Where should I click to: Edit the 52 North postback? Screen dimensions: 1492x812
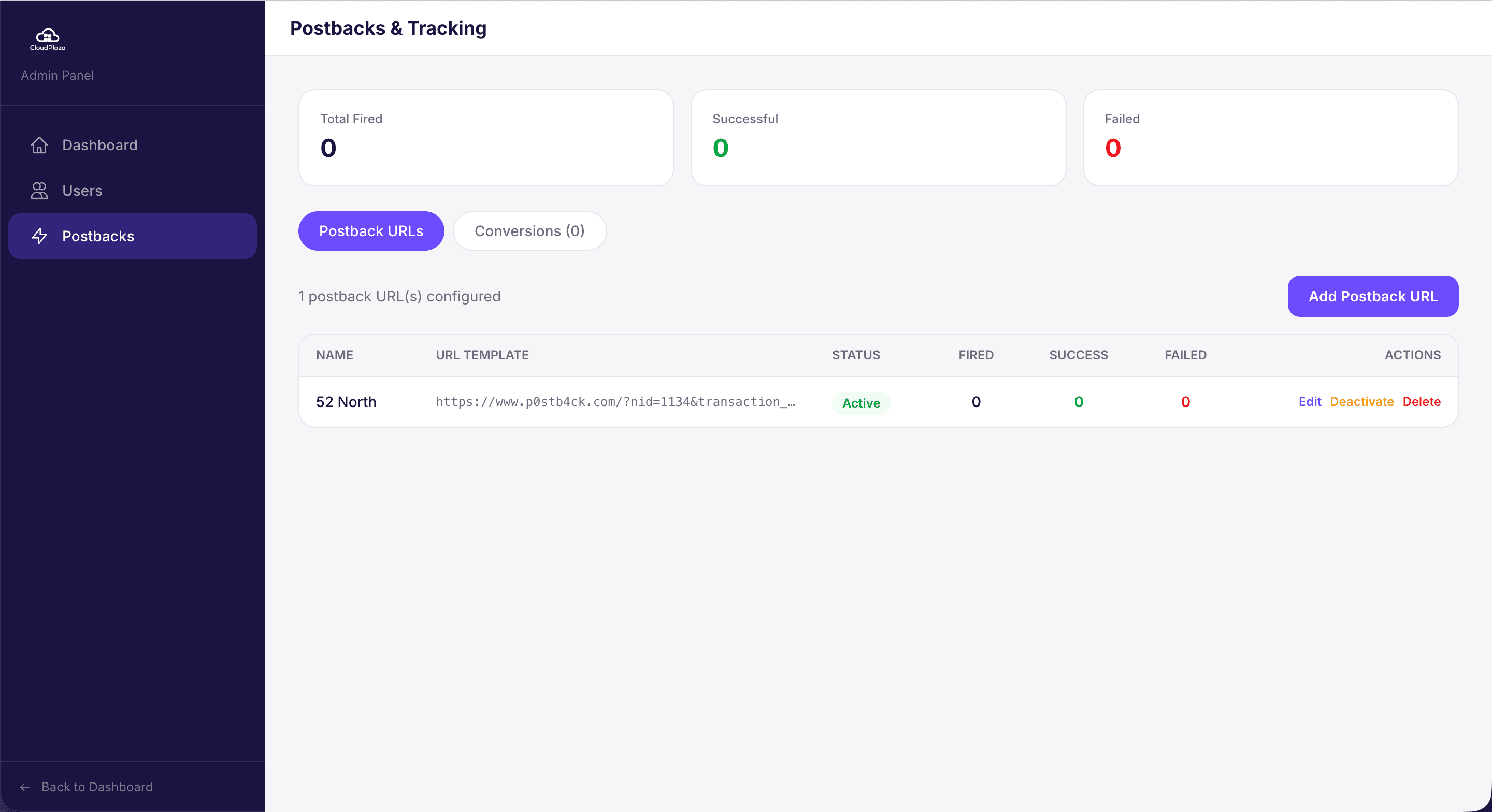(1310, 402)
